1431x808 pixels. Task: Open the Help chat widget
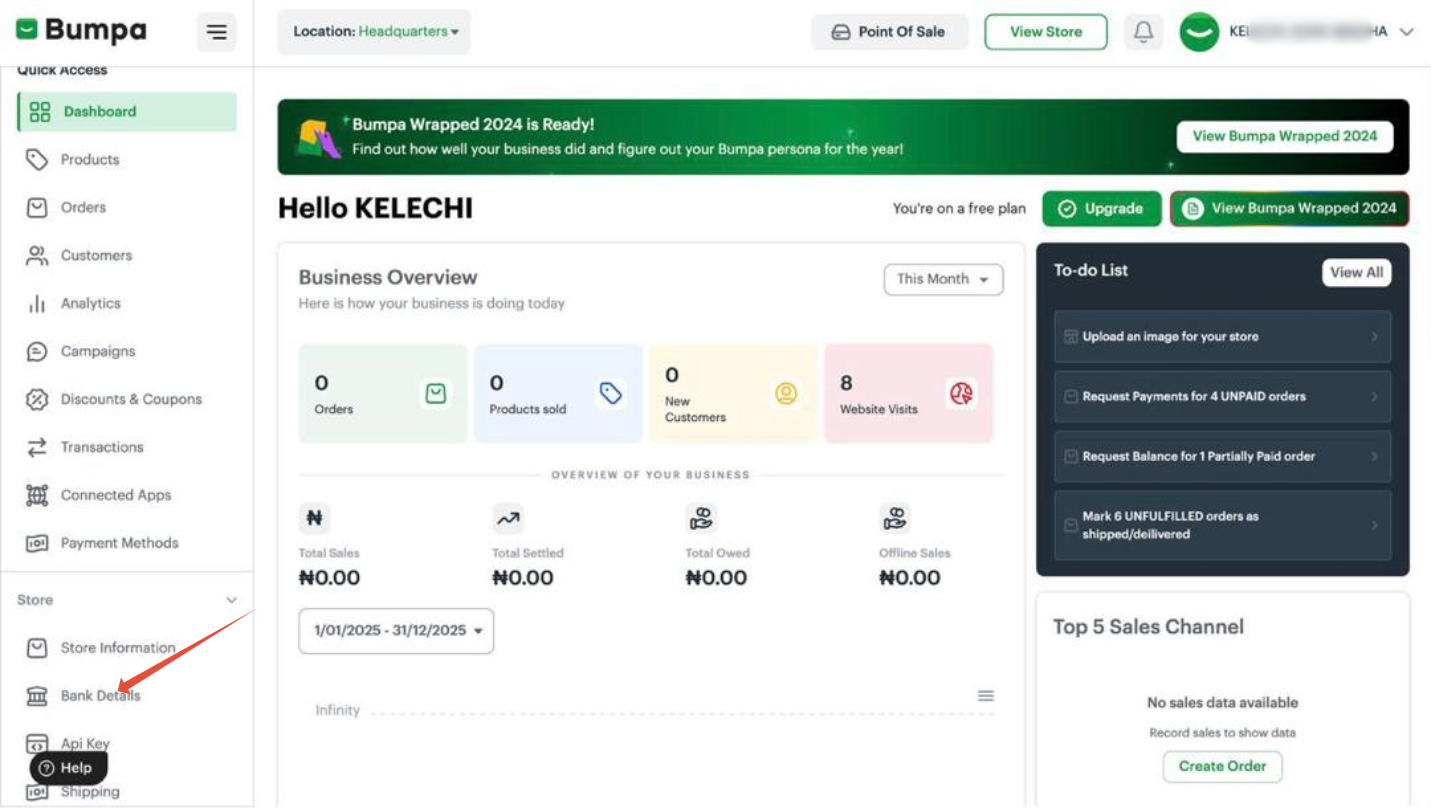[x=68, y=768]
